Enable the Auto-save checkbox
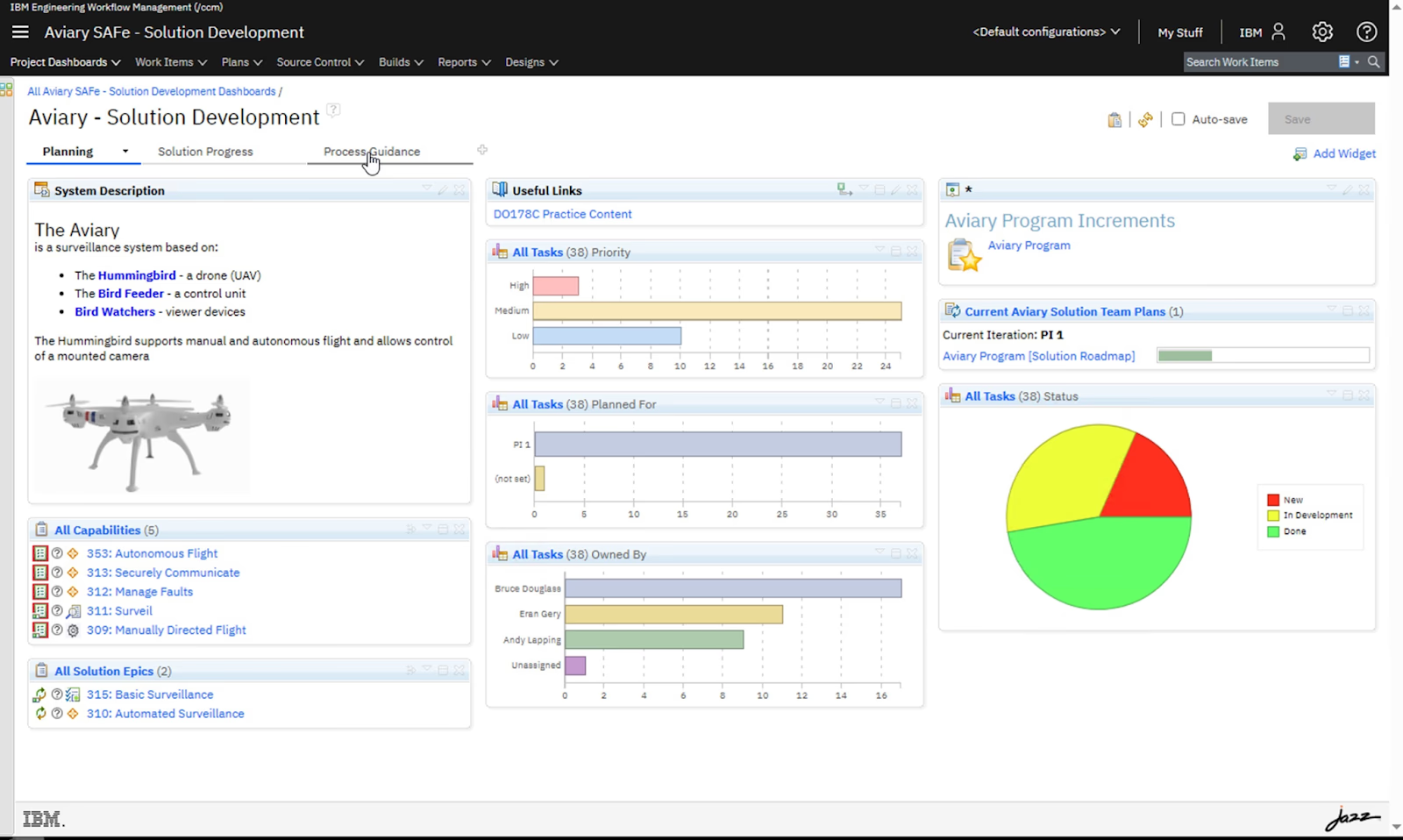1403x840 pixels. point(1178,119)
